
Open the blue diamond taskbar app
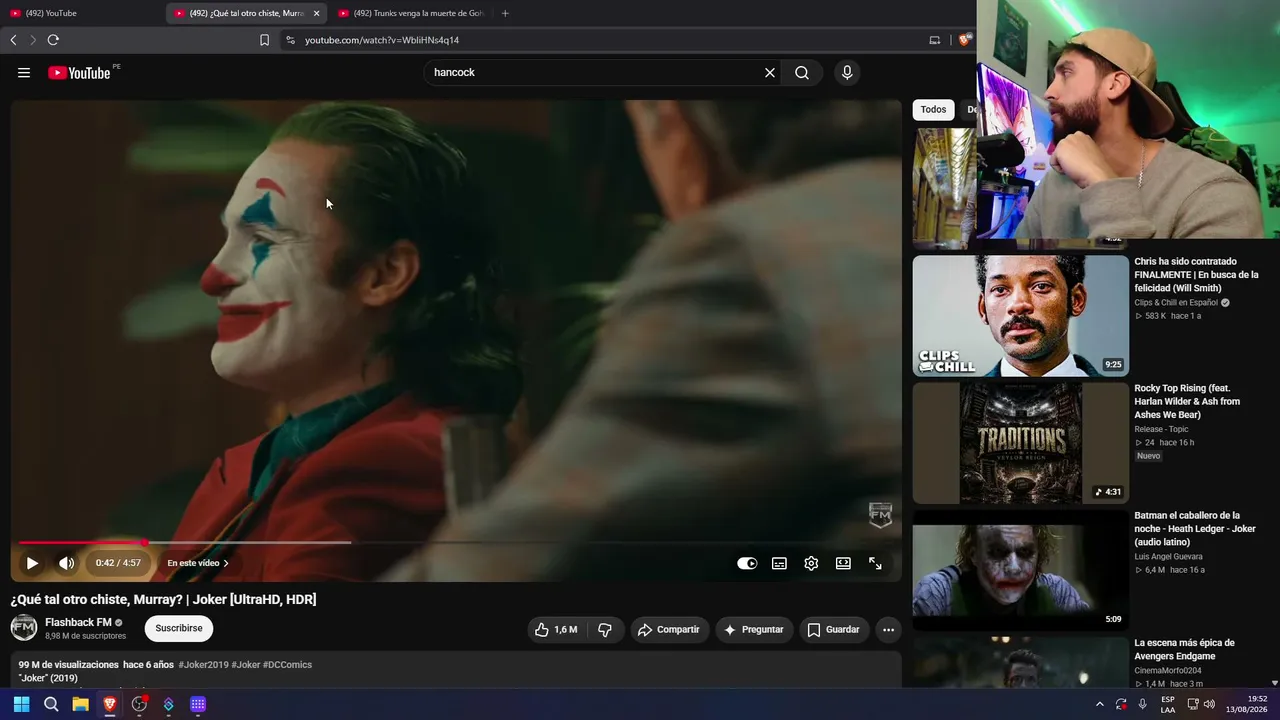[x=169, y=704]
